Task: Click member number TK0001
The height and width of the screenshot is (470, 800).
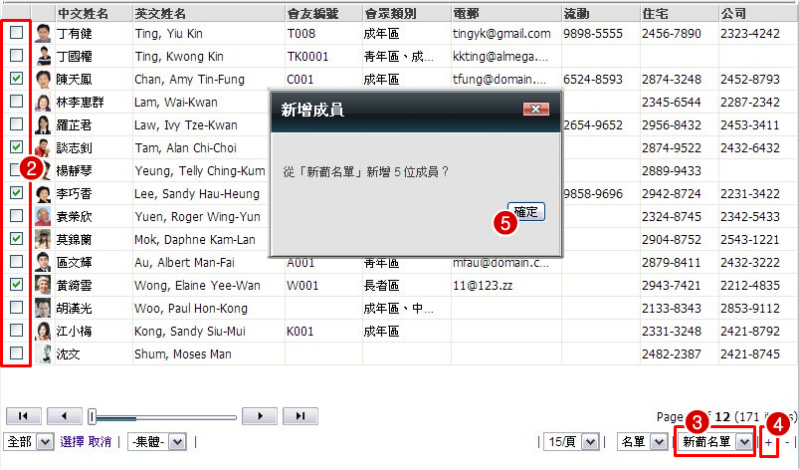Action: pyautogui.click(x=308, y=57)
